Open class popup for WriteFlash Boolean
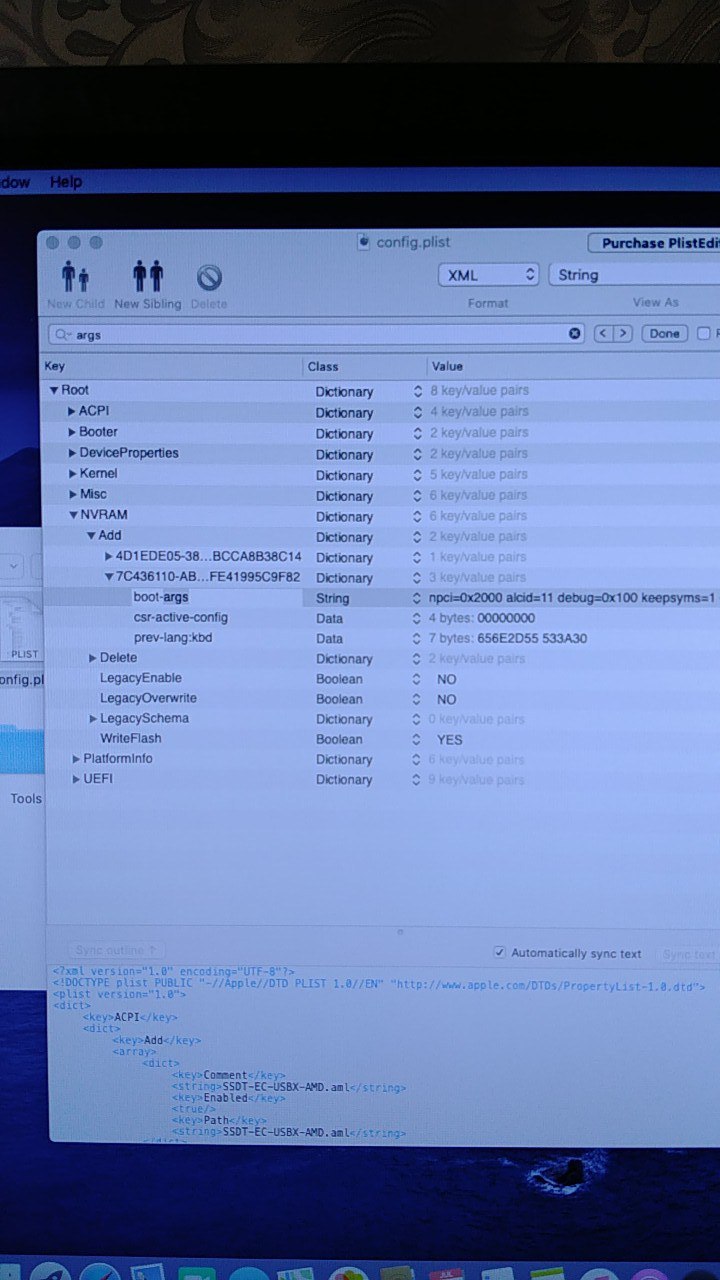Viewport: 720px width, 1280px height. (417, 739)
